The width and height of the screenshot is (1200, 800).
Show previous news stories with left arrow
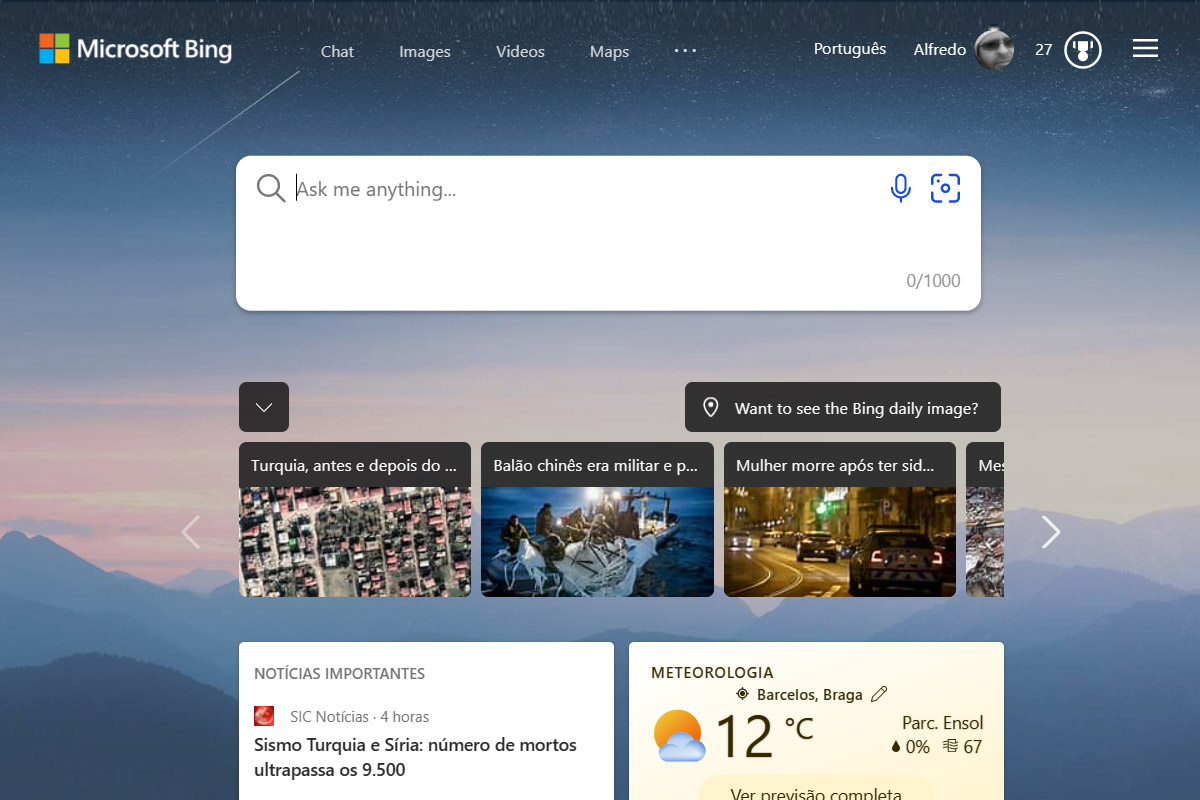(191, 532)
